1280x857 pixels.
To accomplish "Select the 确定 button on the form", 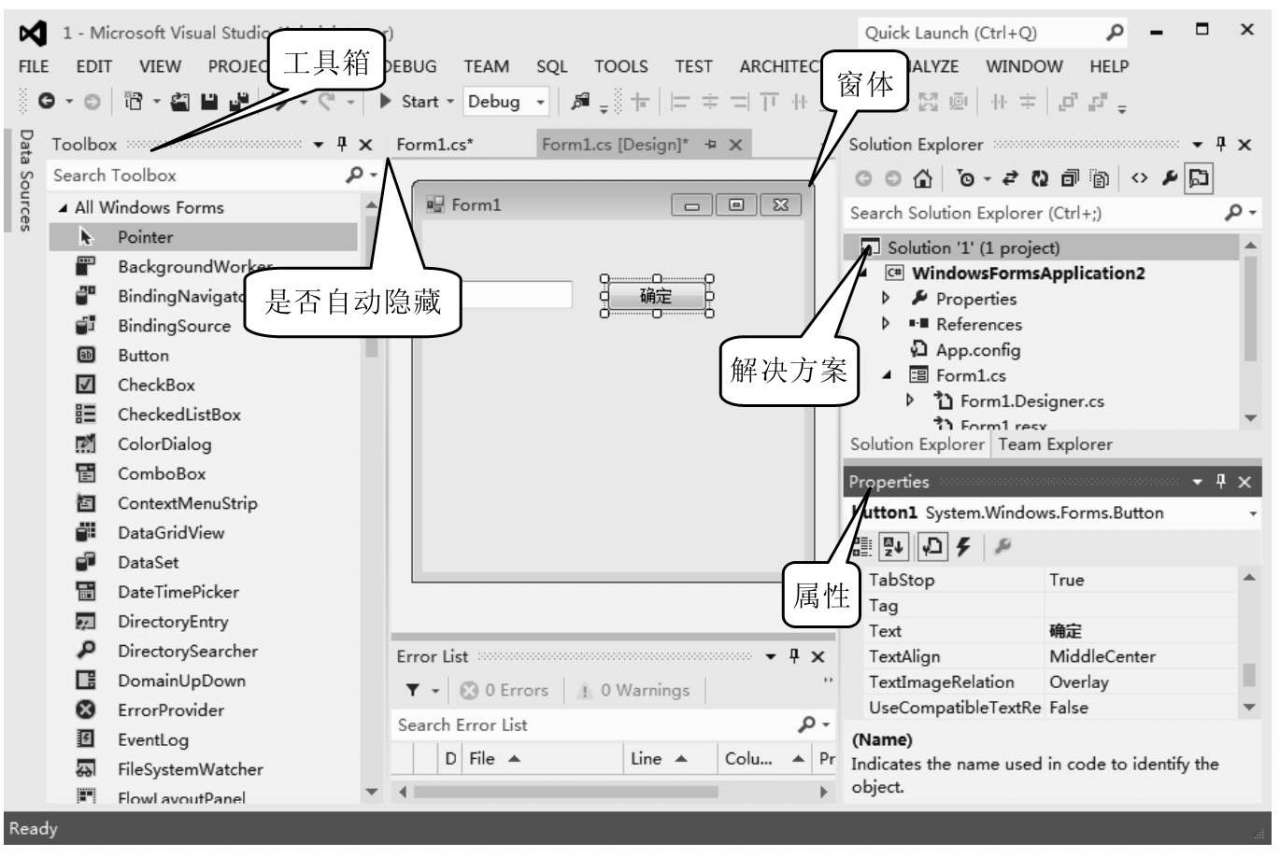I will tap(656, 296).
